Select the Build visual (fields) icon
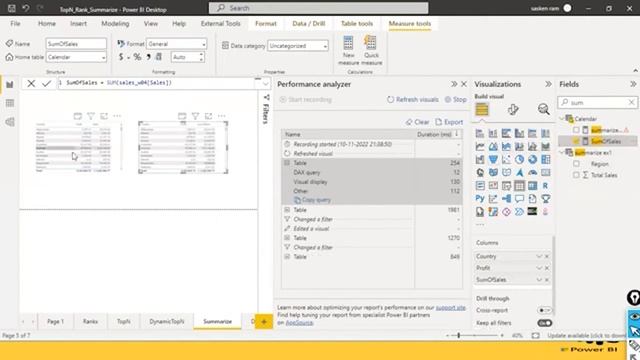The height and width of the screenshot is (360, 640). coord(482,109)
